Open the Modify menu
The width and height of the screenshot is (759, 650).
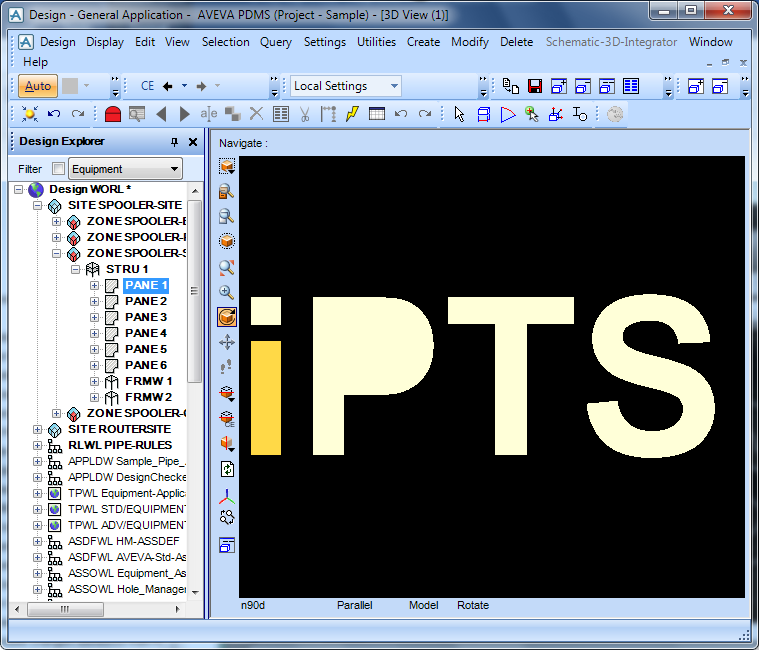coord(470,42)
